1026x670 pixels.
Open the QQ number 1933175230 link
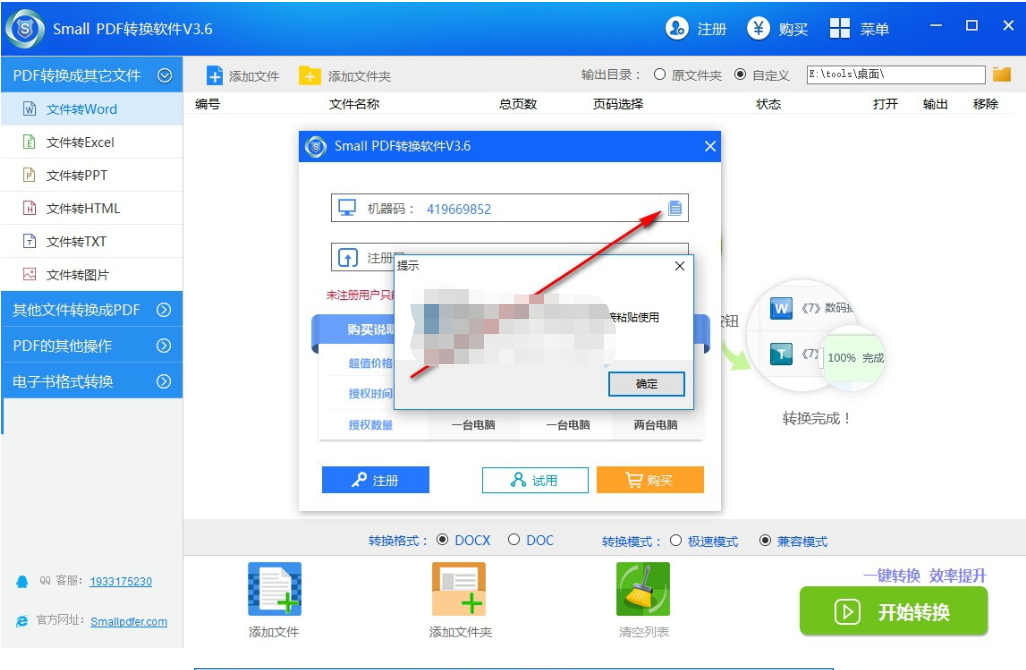[x=121, y=581]
